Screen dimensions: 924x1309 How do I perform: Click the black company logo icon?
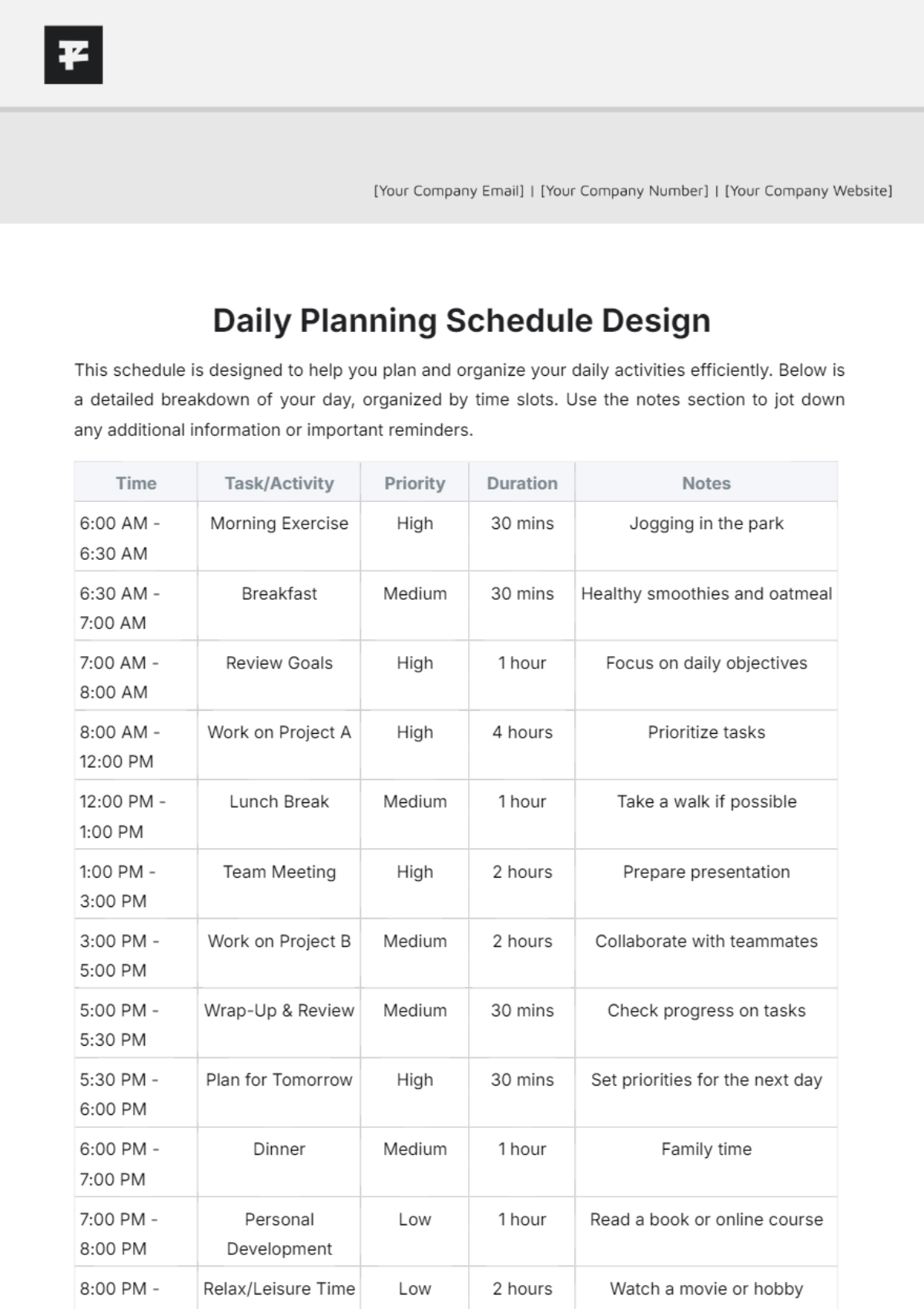click(73, 55)
